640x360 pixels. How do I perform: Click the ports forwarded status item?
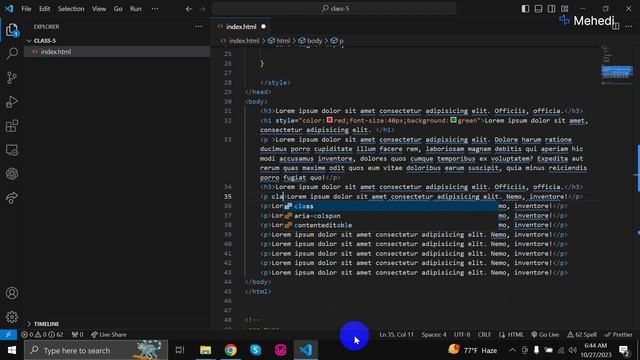pos(78,335)
